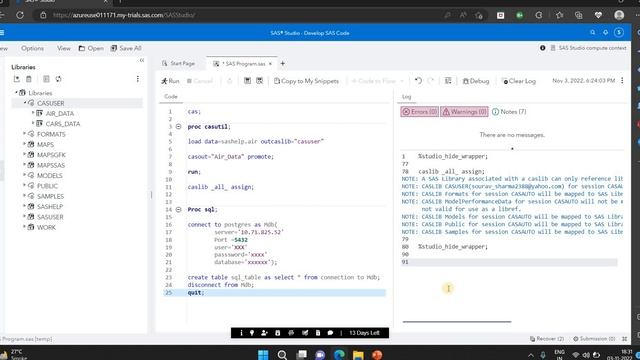Run the SAS program

tap(170, 81)
